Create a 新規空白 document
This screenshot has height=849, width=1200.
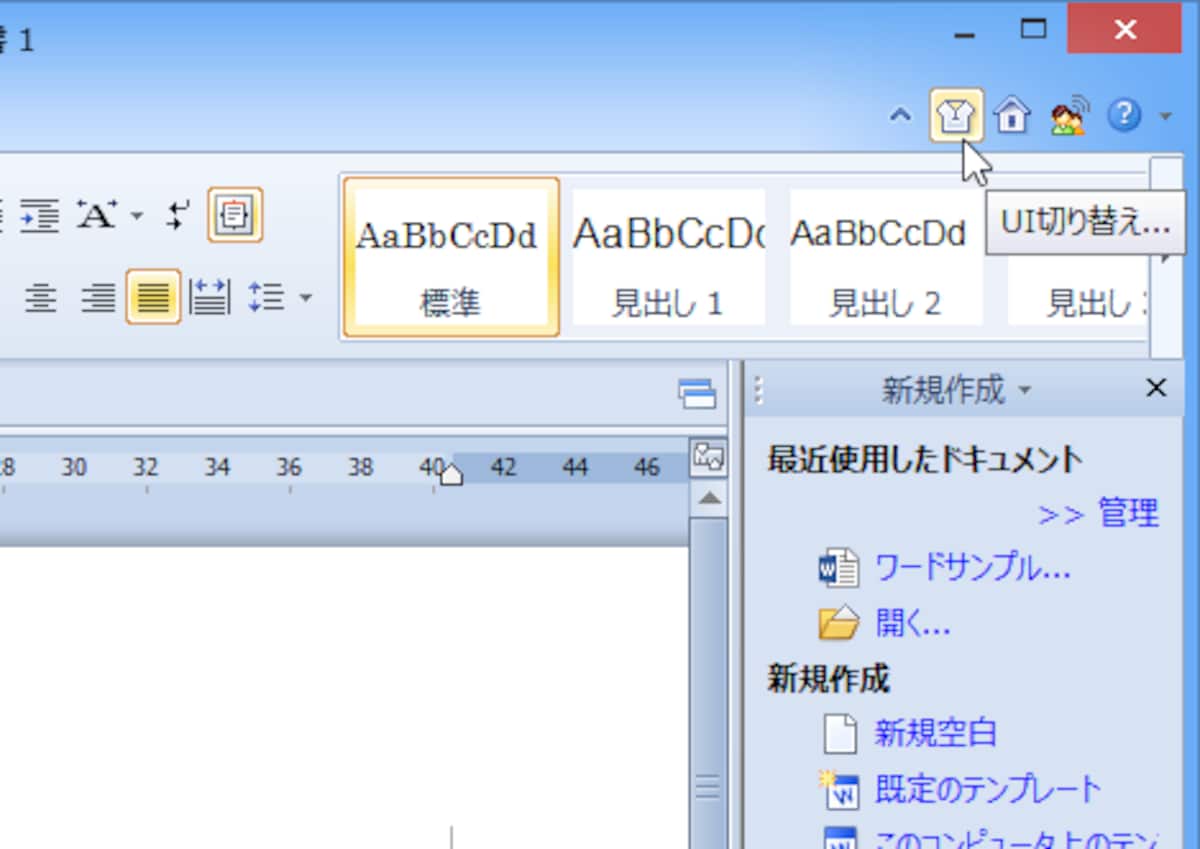pos(935,734)
